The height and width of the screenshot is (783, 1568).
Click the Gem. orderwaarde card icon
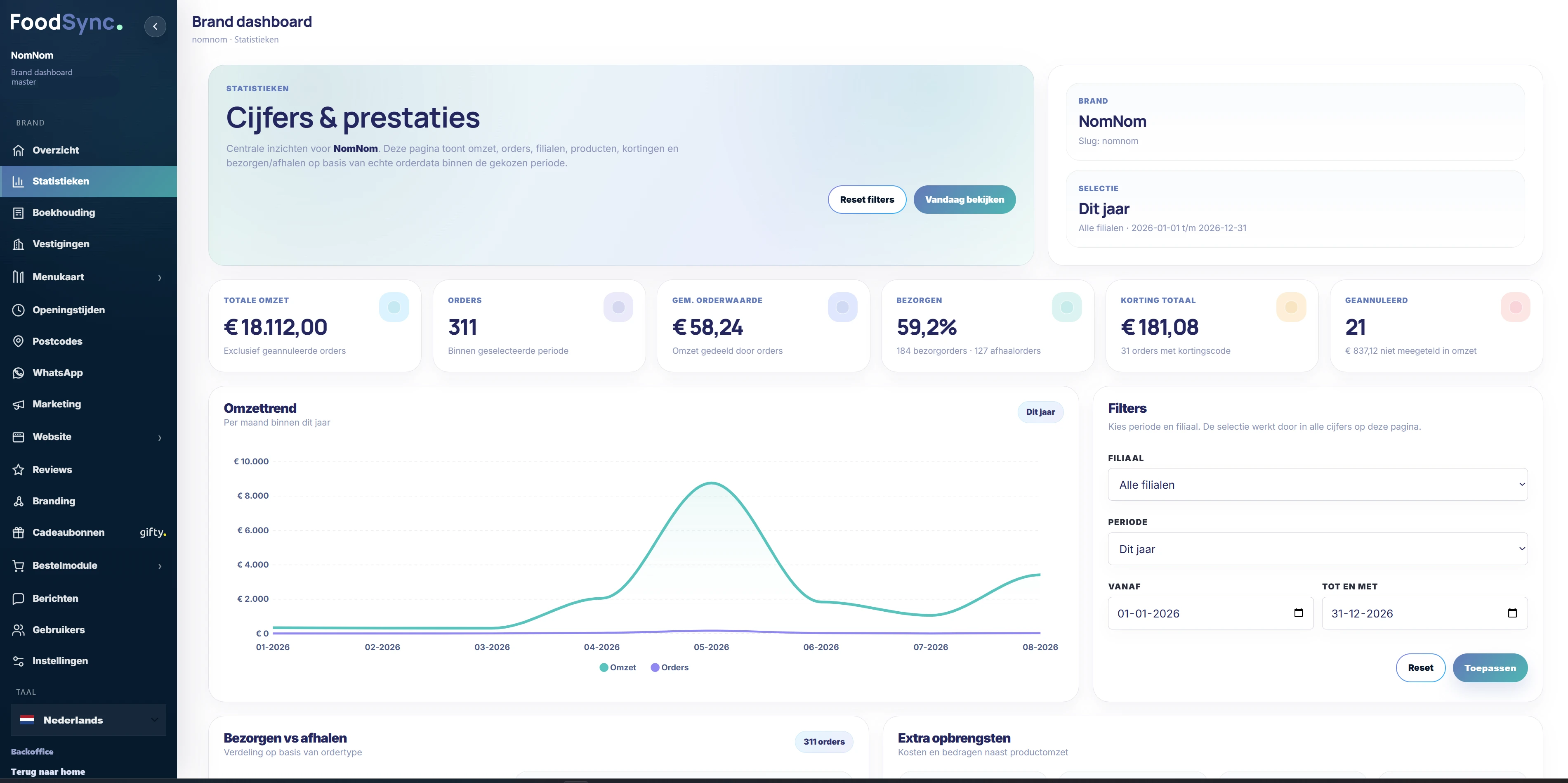pos(842,307)
